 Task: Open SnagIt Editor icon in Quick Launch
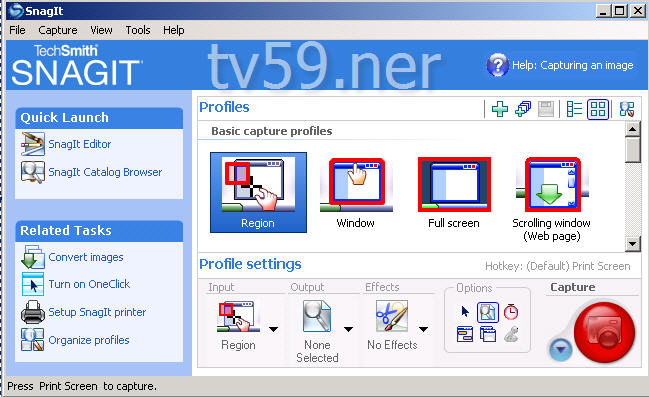pyautogui.click(x=33, y=144)
